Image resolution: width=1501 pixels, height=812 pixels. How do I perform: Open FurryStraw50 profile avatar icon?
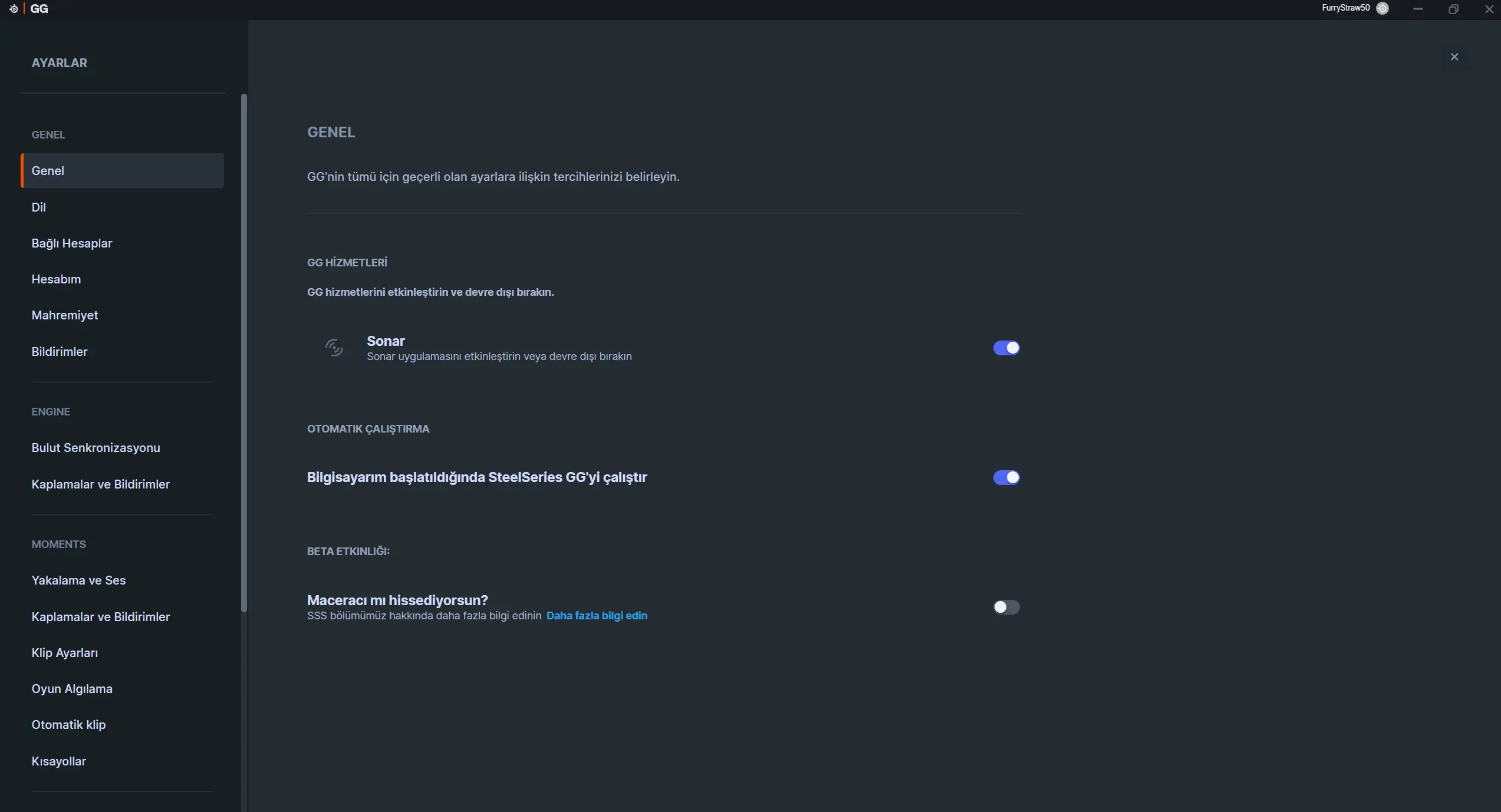1382,8
